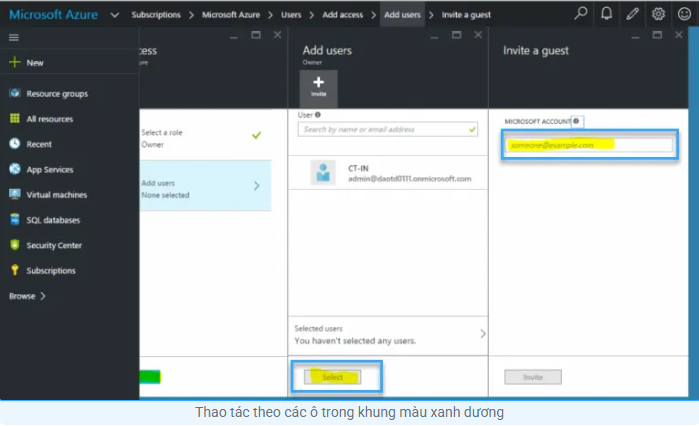Toggle the hamburger sidebar menu
Image resolution: width=699 pixels, height=426 pixels.
coord(14,37)
